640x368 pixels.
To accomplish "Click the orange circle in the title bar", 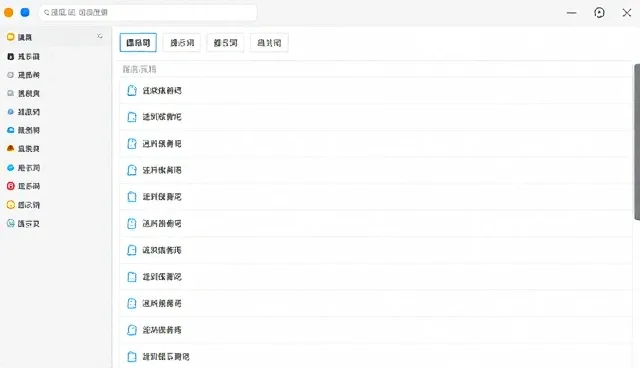I will coord(9,13).
